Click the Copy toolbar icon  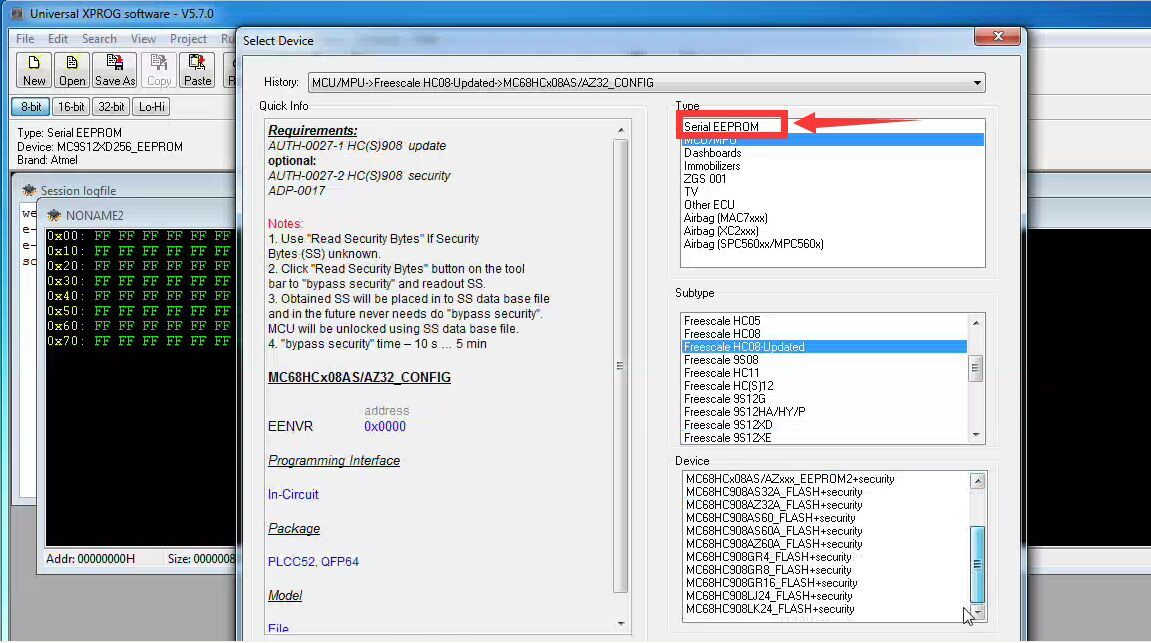(x=159, y=70)
